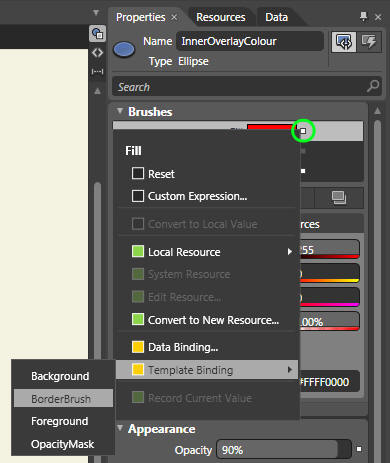Click the split view icon below the XAML icon
Viewport: 390px width, 463px height.
pyautogui.click(x=97, y=71)
